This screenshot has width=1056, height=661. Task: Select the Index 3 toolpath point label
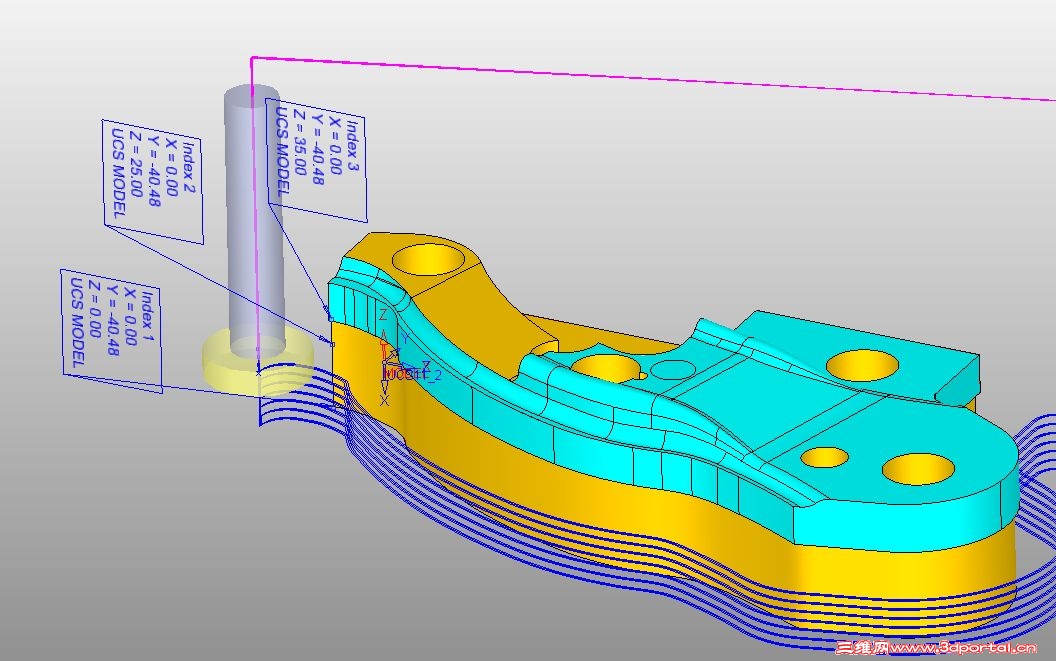coord(316,160)
